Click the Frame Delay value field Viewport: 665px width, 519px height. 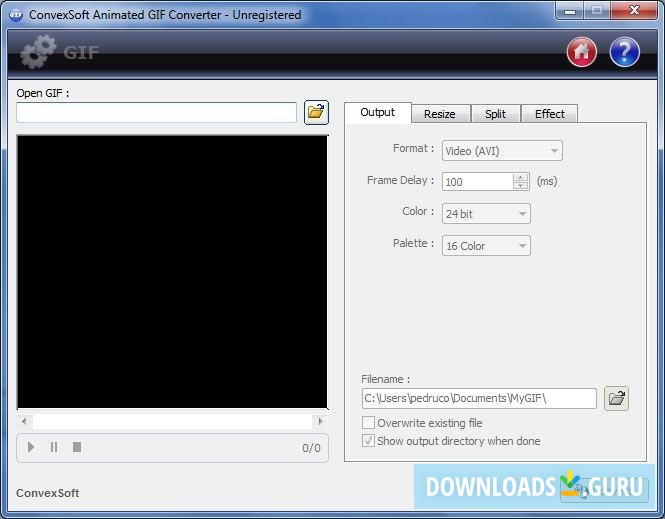pyautogui.click(x=477, y=182)
